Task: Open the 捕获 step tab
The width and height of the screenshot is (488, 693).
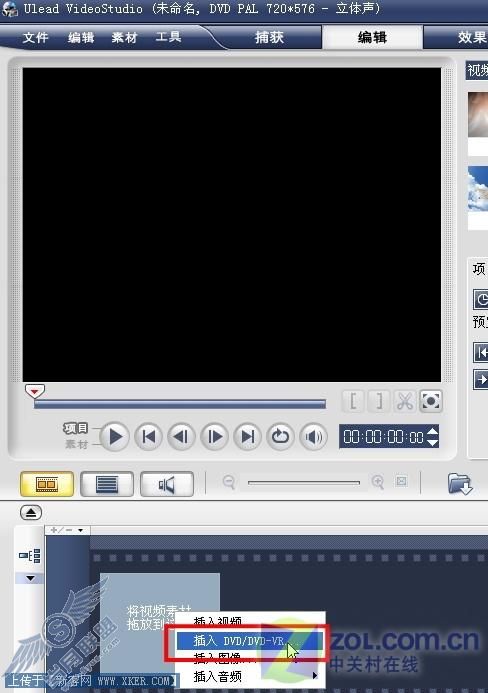Action: (x=269, y=37)
